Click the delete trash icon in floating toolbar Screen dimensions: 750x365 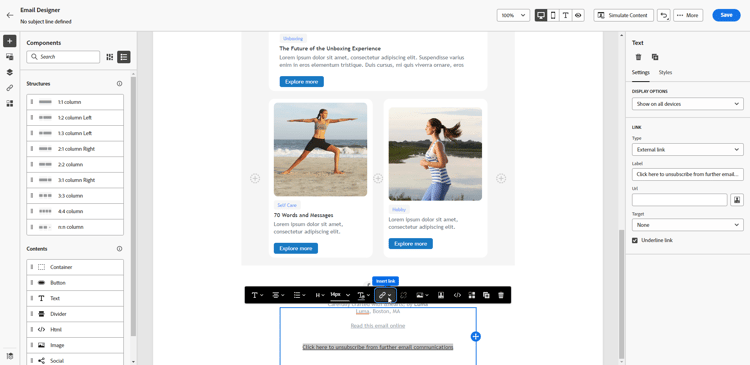pyautogui.click(x=501, y=295)
